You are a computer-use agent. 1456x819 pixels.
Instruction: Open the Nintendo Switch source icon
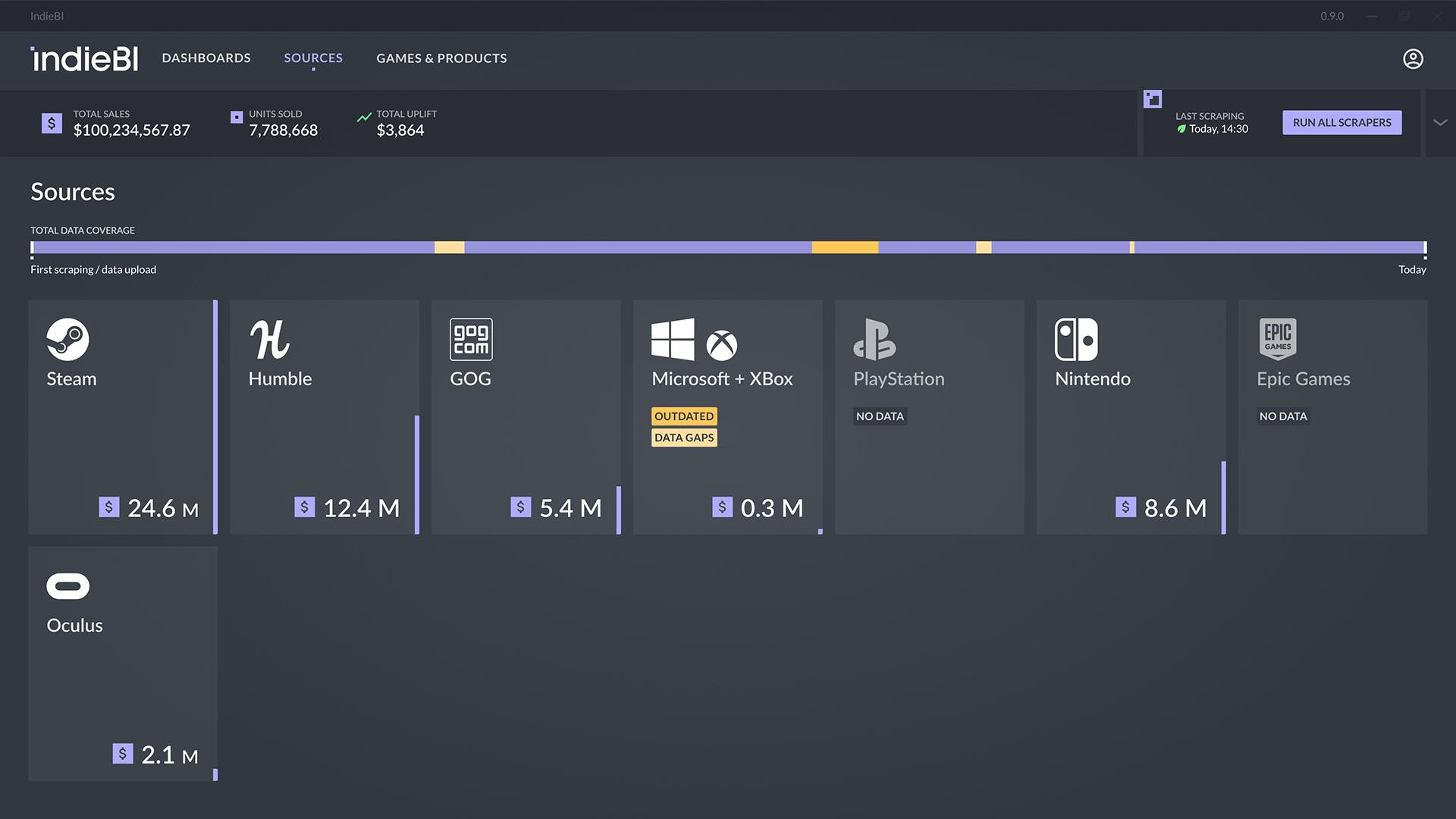1078,339
